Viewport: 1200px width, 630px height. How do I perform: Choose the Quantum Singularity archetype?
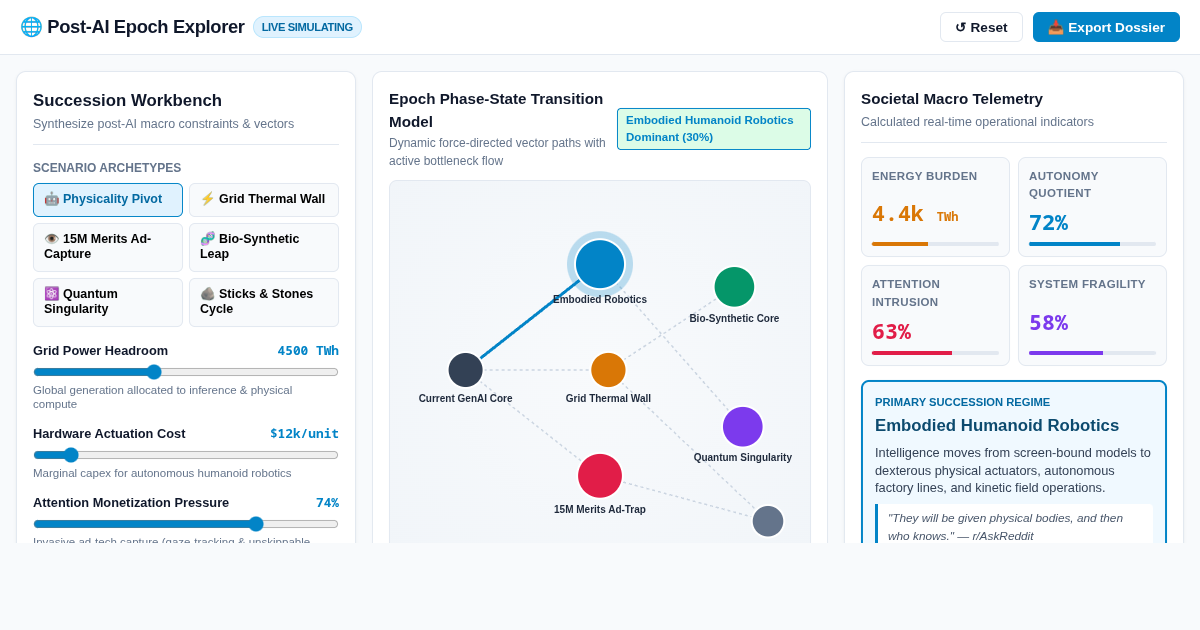(108, 302)
